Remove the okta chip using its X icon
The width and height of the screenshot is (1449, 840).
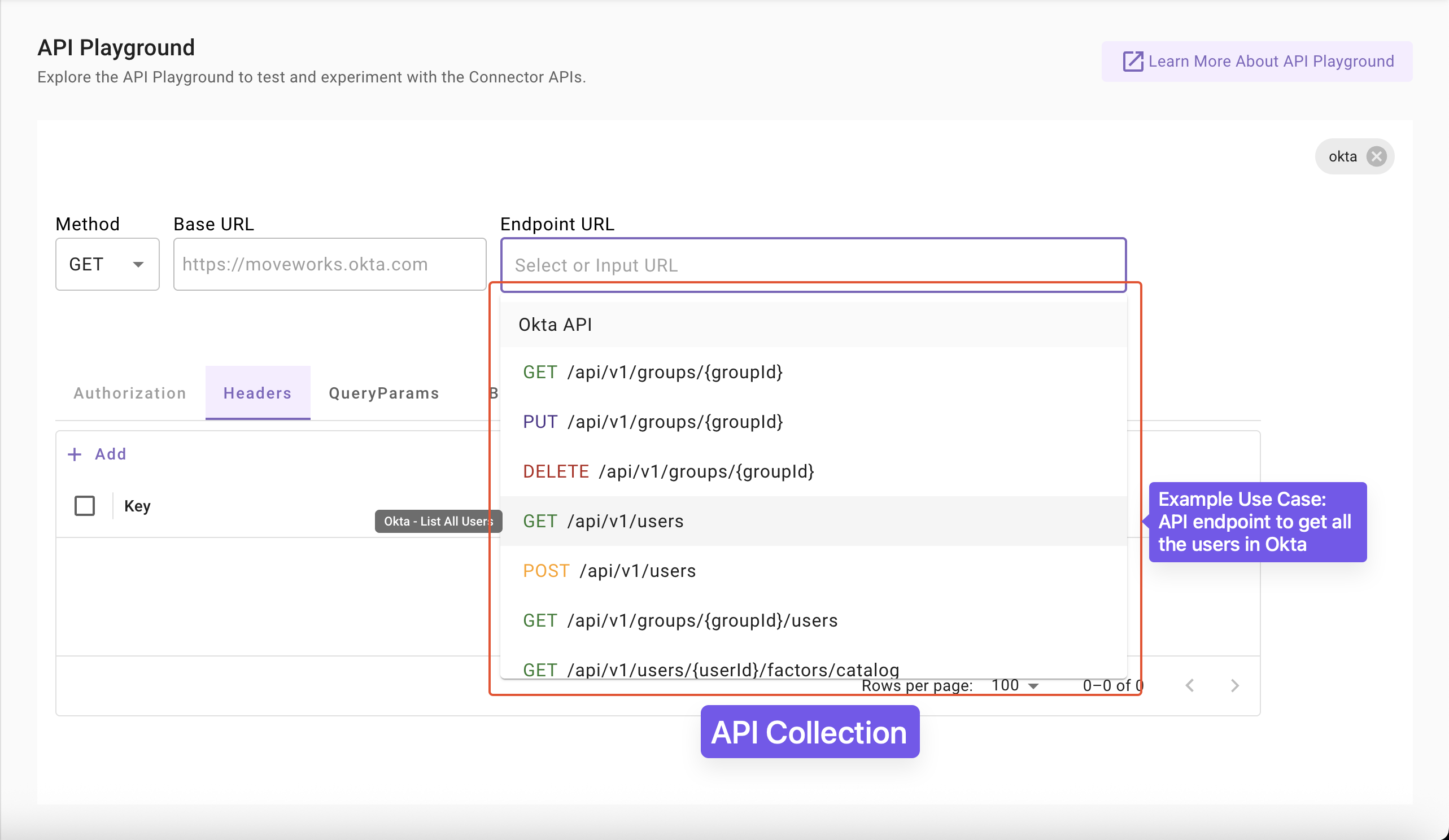click(1376, 156)
